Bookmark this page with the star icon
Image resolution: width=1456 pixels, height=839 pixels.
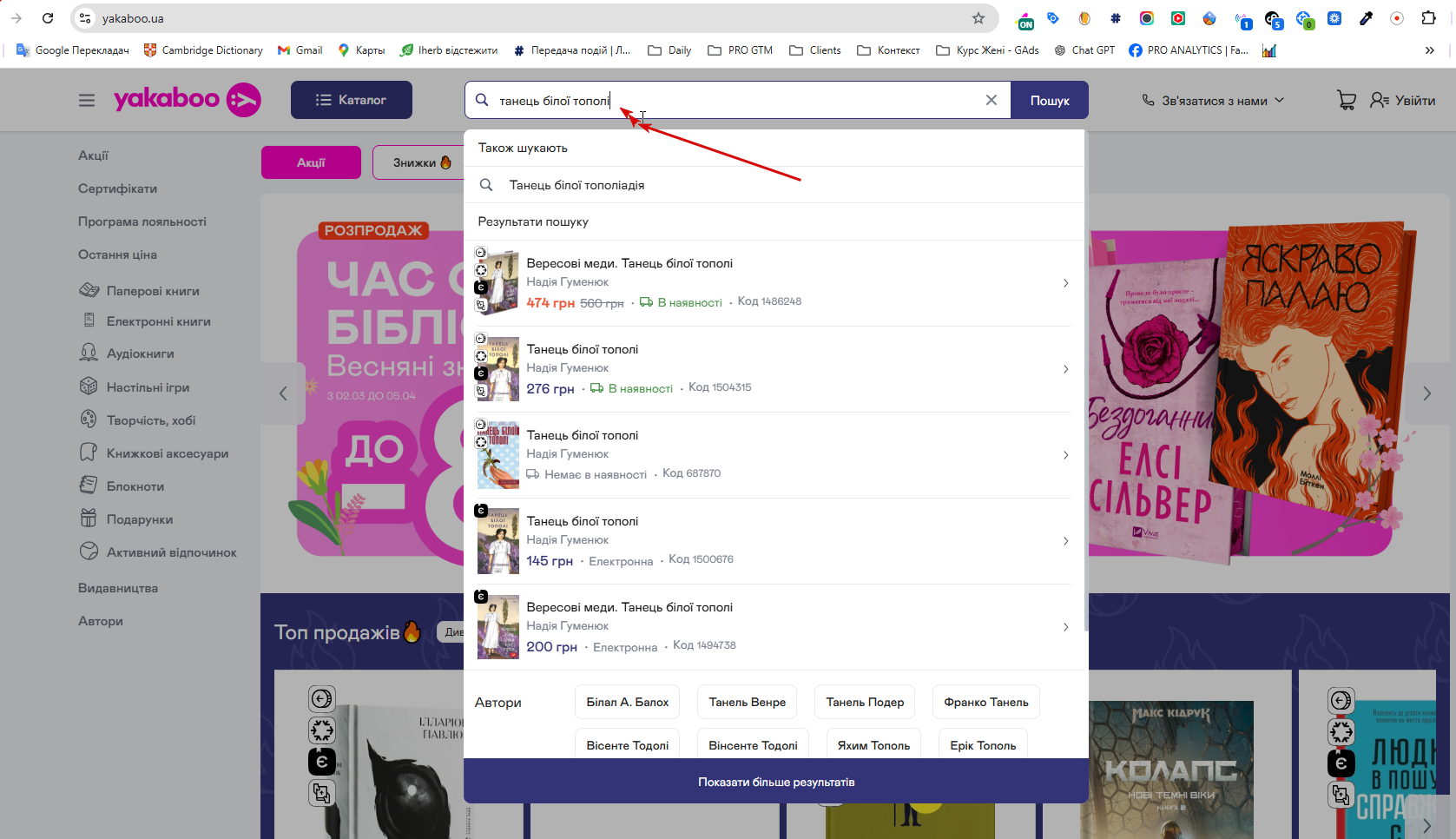coord(978,18)
